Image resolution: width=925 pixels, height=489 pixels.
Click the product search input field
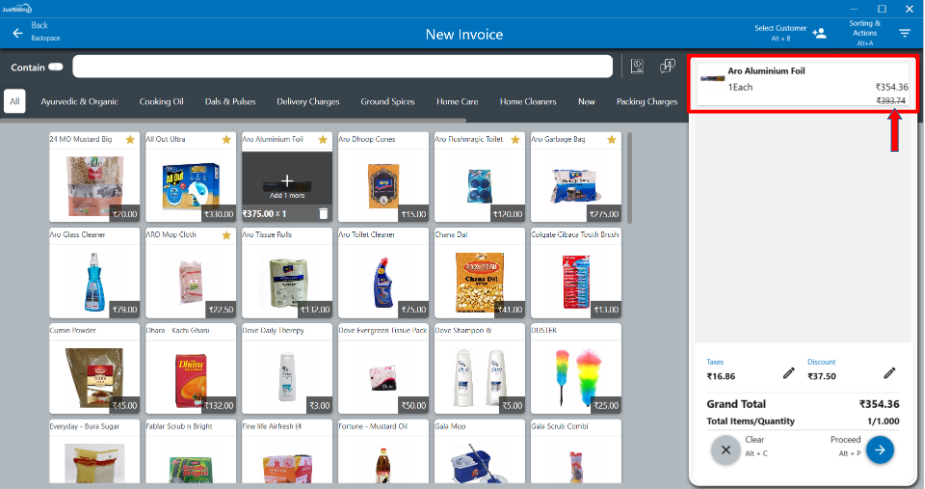click(x=342, y=67)
